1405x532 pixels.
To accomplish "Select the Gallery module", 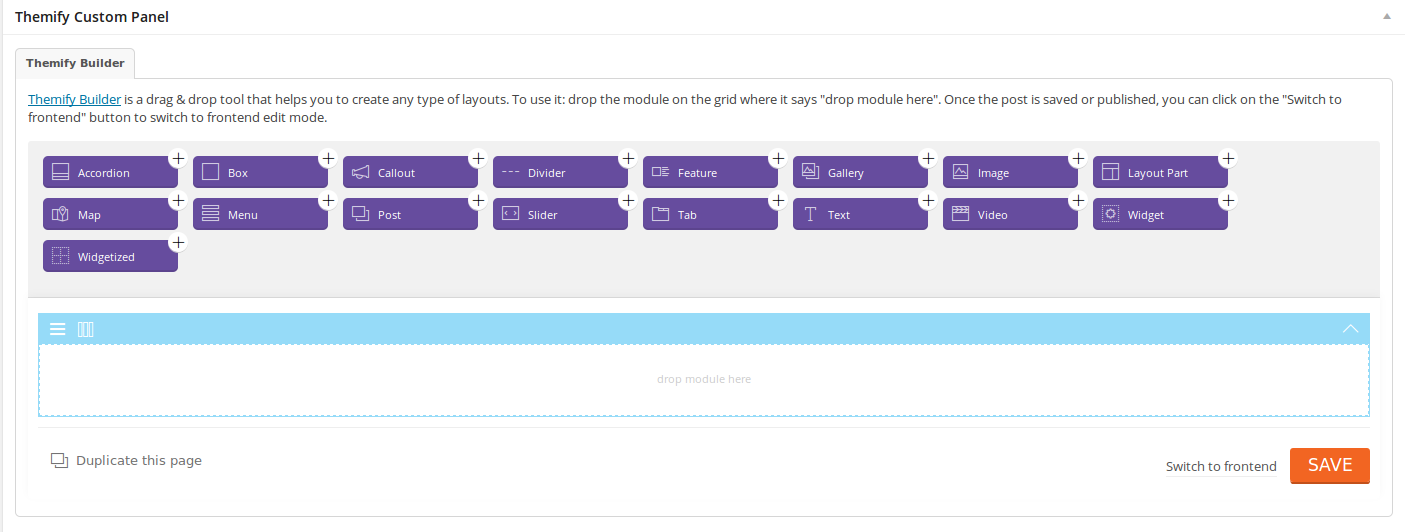I will (860, 172).
